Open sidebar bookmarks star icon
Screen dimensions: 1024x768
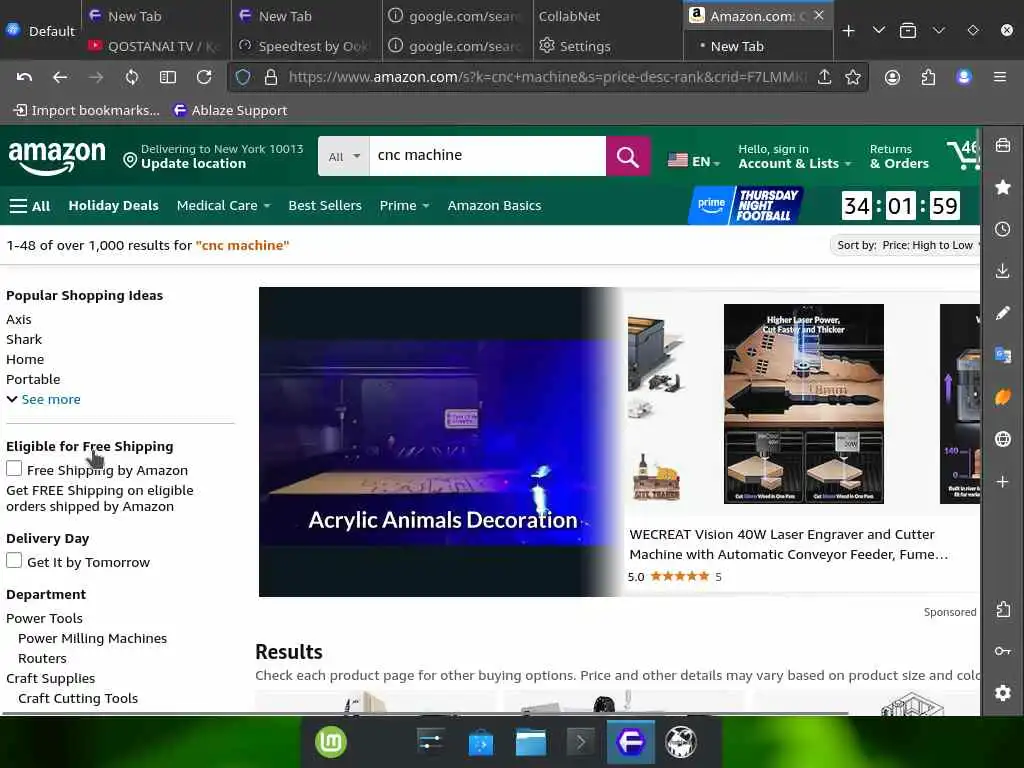[x=1002, y=187]
